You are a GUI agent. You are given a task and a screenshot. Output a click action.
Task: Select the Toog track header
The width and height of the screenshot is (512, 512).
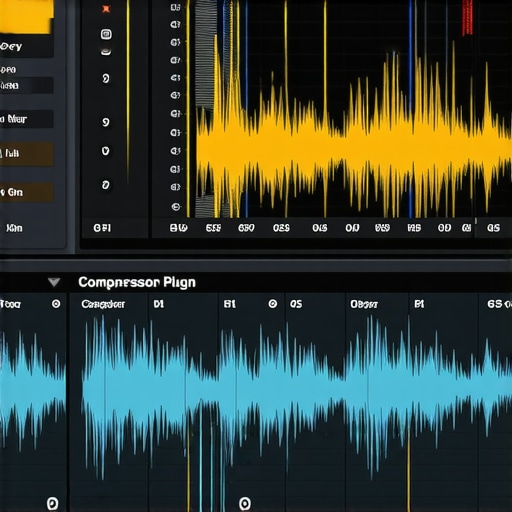point(33,304)
